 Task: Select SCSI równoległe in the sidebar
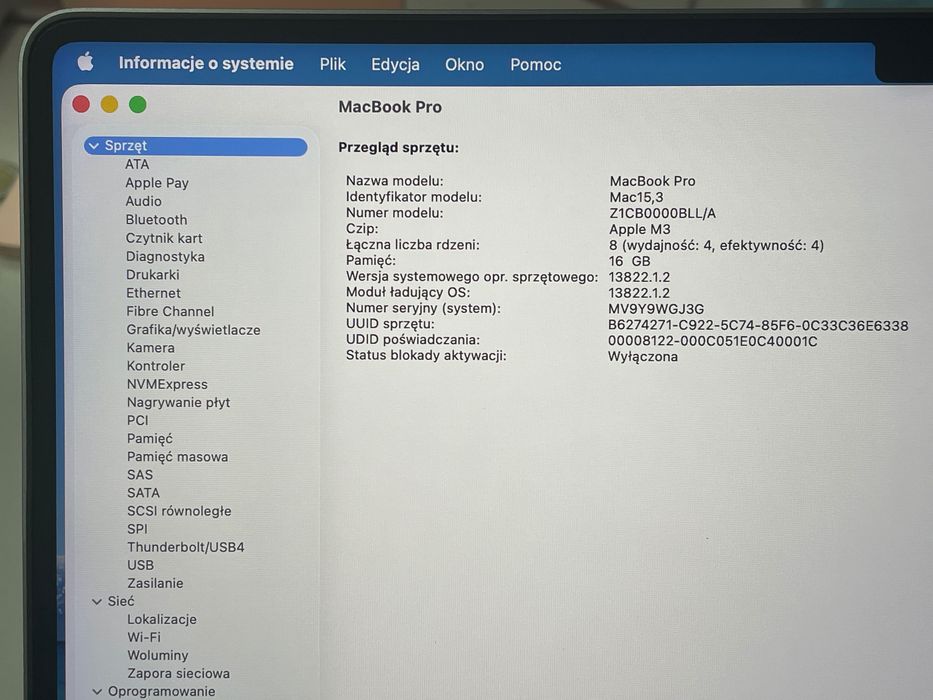[179, 511]
